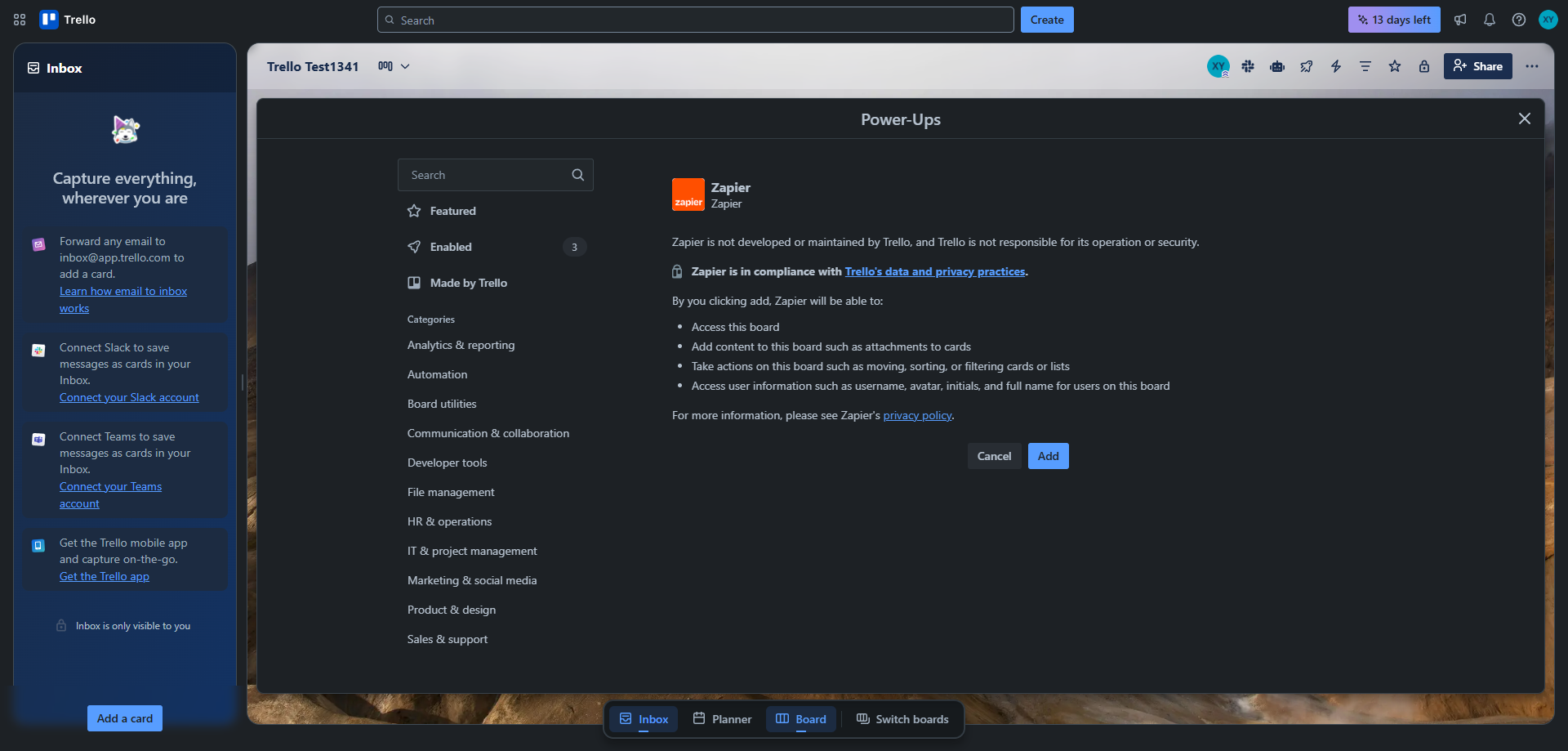Open IT & project management category
Viewport: 1568px width, 751px height.
point(472,551)
